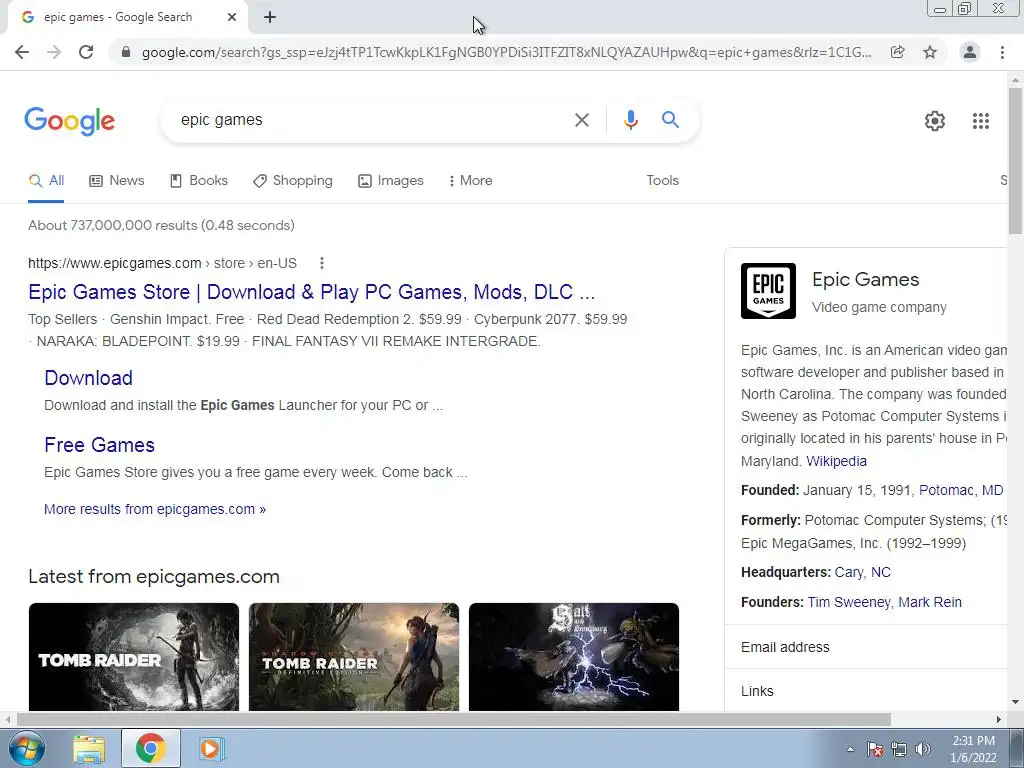The image size is (1024, 768).
Task: Submit search with the magnifier icon
Action: point(670,120)
